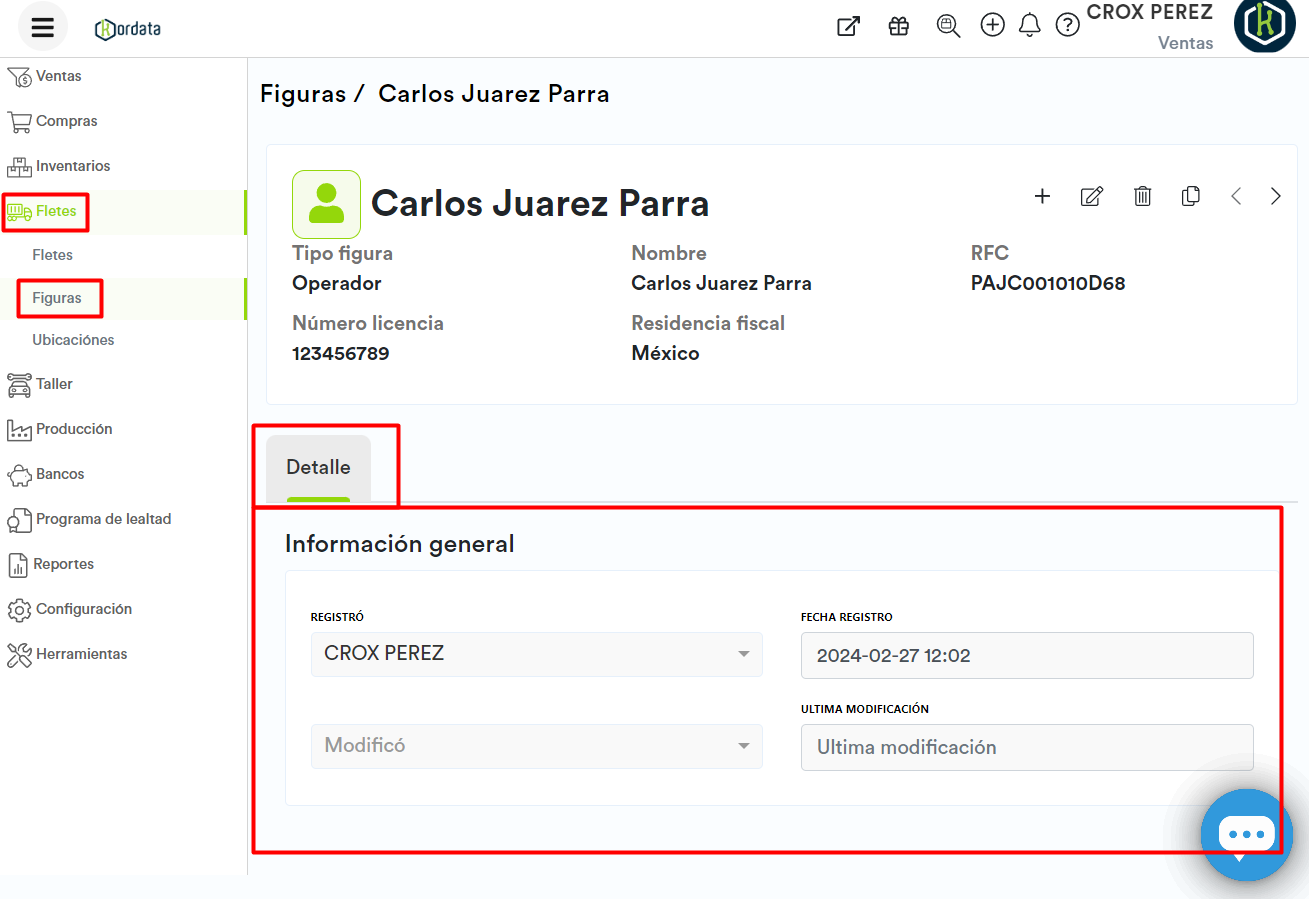Open the notifications bell

pyautogui.click(x=1029, y=26)
